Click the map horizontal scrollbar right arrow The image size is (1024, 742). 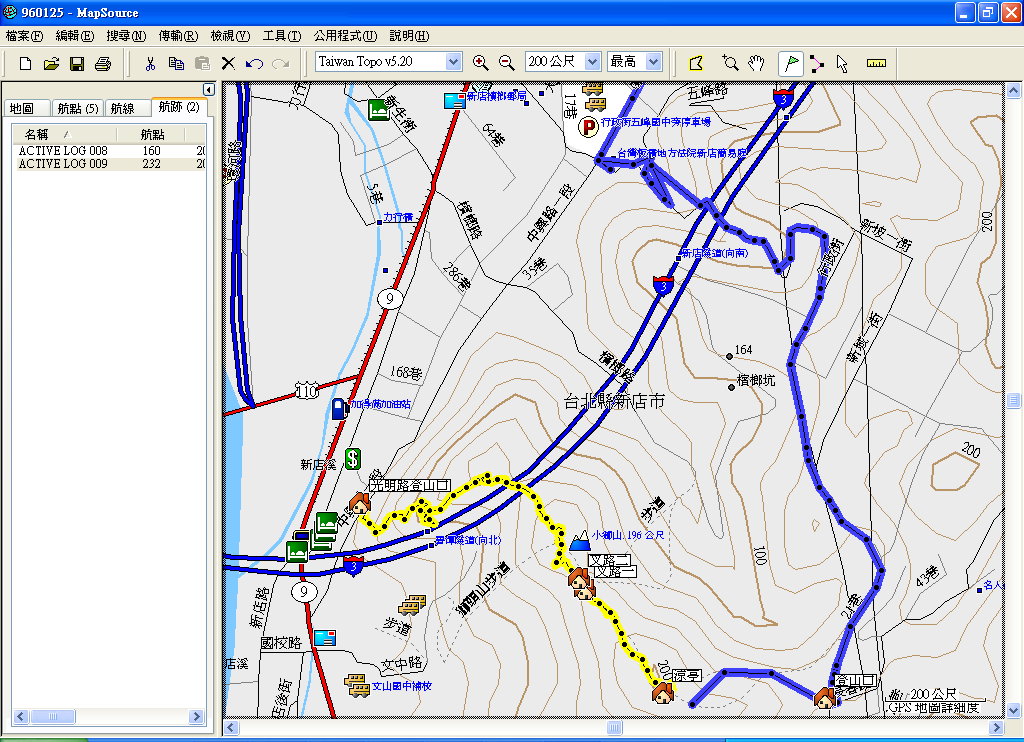(x=997, y=727)
